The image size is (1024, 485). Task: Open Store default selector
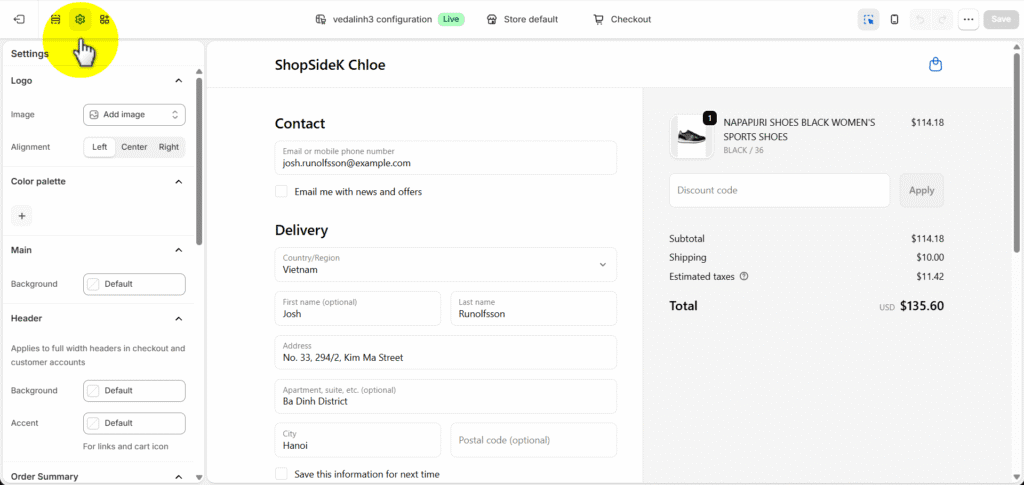click(x=522, y=20)
